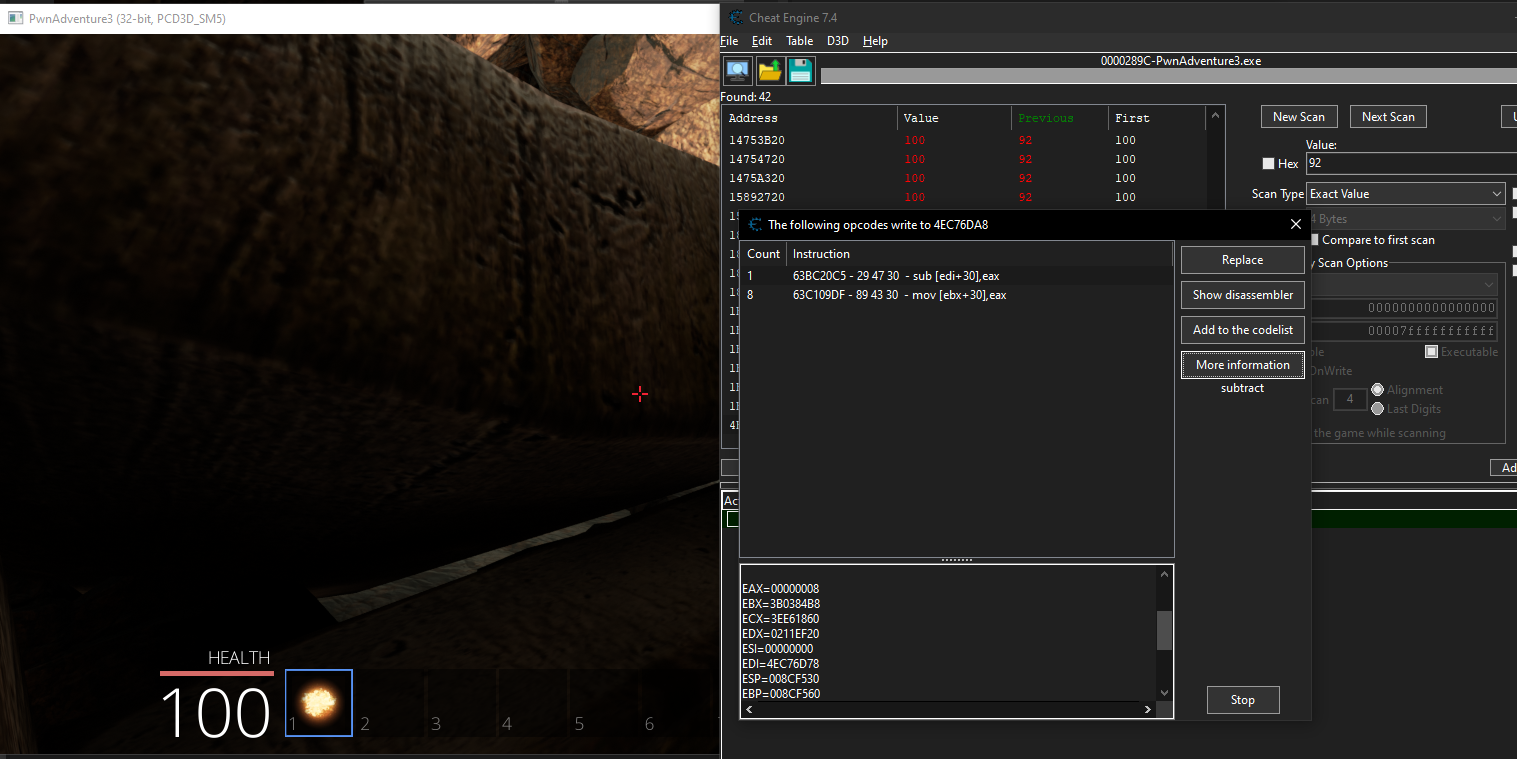
Task: Close the opcodes write dialog
Action: point(1296,224)
